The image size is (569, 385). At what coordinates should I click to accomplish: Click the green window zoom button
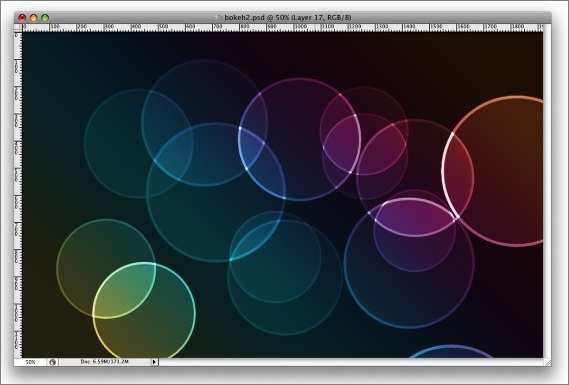45,18
